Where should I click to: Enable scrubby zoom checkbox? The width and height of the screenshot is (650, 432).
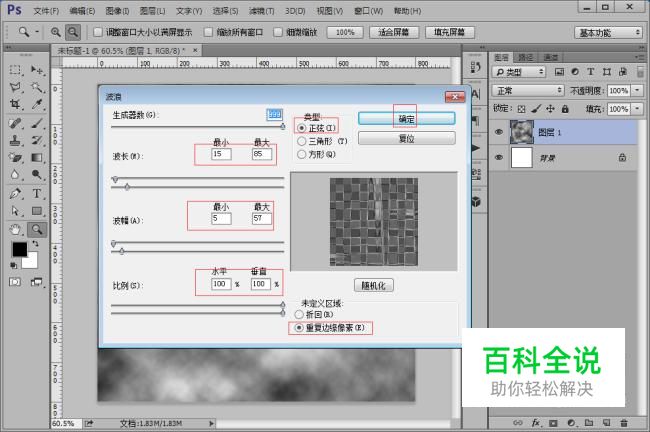[x=278, y=32]
